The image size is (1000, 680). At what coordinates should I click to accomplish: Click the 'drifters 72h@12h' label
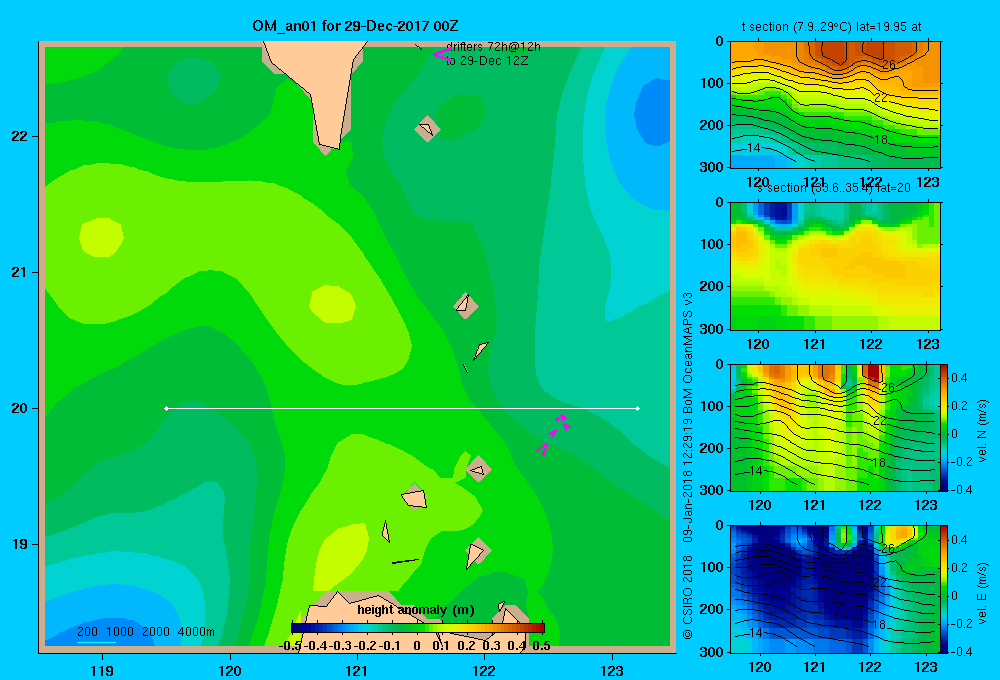493,47
